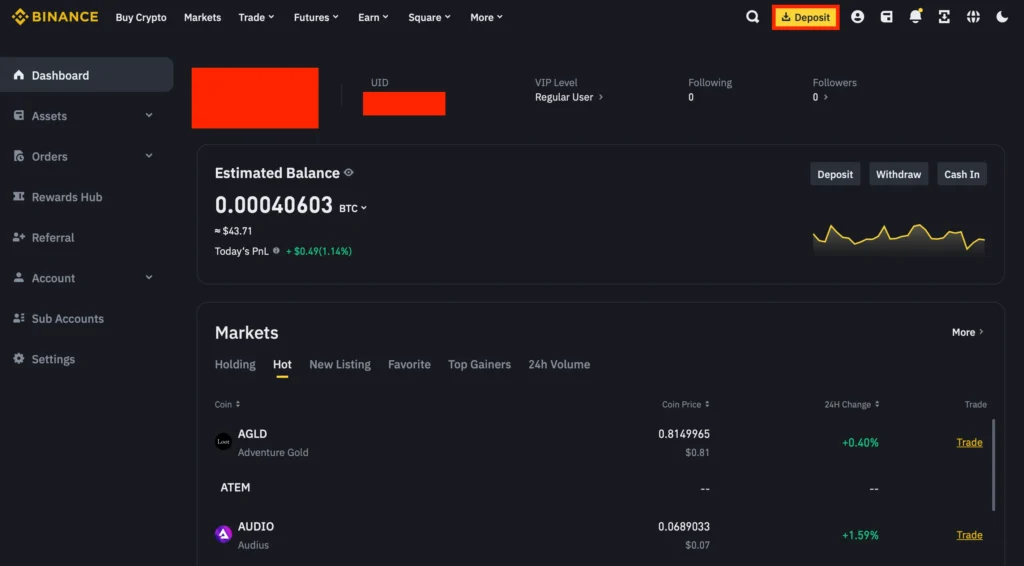Open the Square dropdown menu

[429, 18]
